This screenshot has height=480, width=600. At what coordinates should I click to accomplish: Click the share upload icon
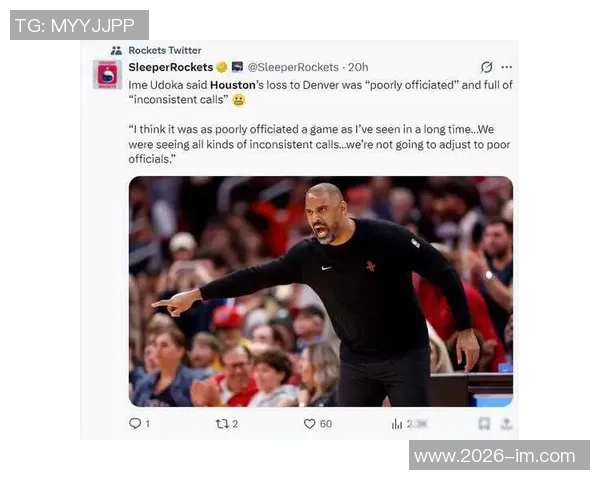pyautogui.click(x=506, y=423)
